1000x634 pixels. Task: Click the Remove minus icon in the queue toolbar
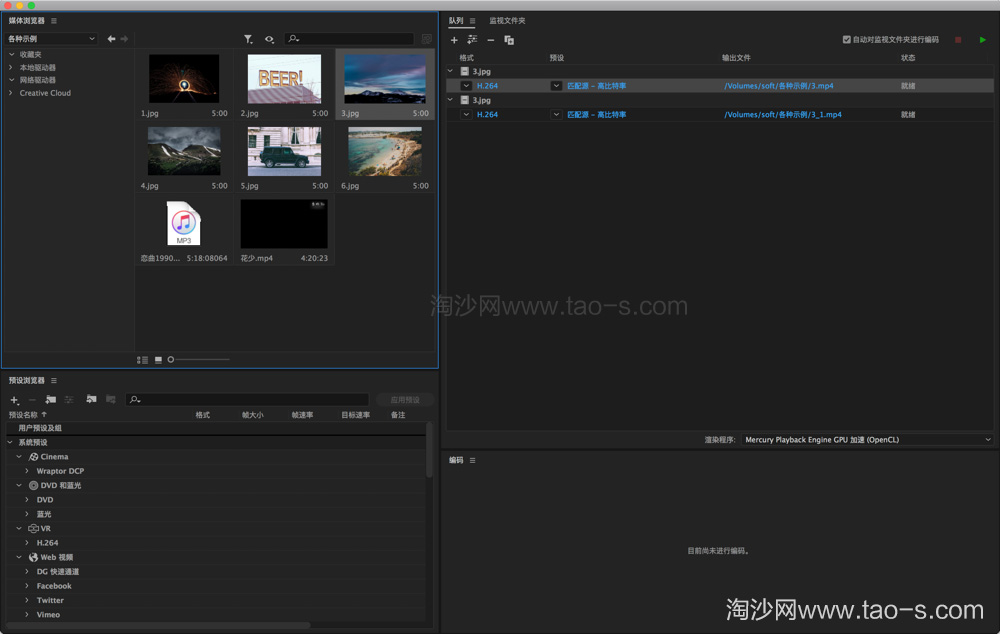pyautogui.click(x=492, y=40)
